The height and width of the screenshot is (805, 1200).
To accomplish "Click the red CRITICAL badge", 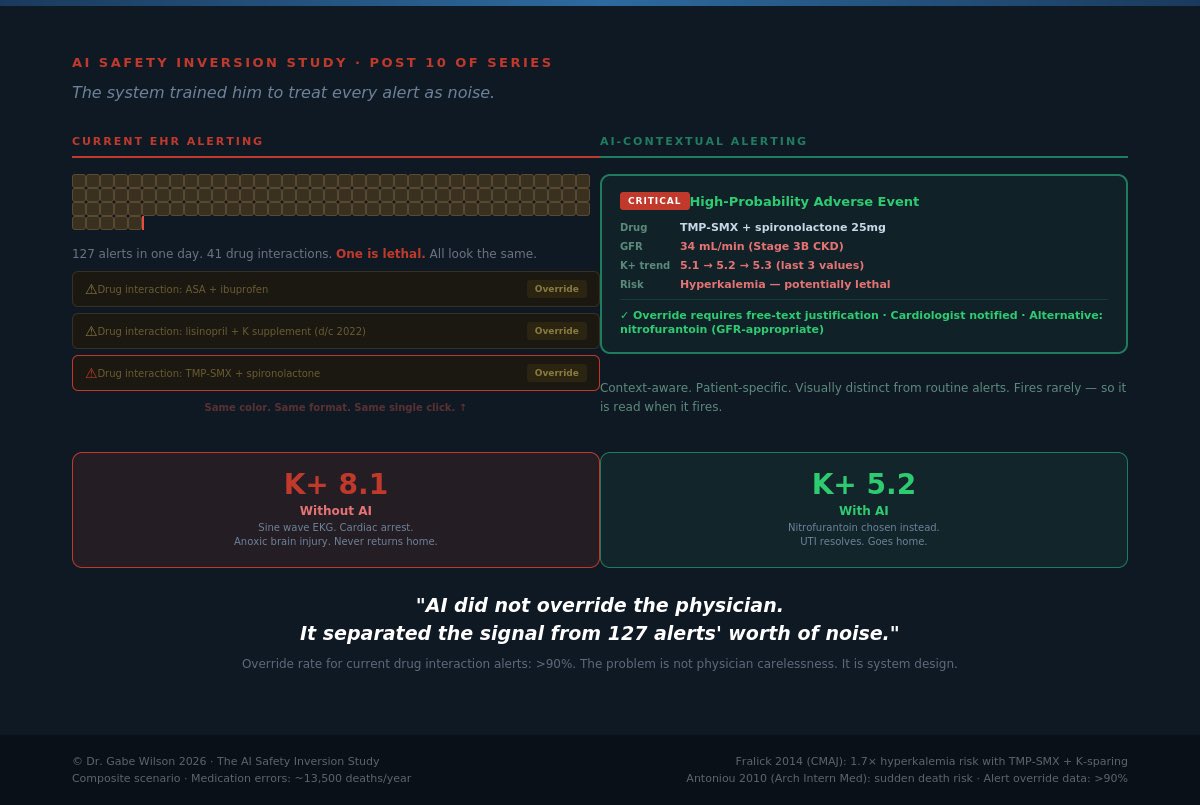I will click(x=654, y=201).
